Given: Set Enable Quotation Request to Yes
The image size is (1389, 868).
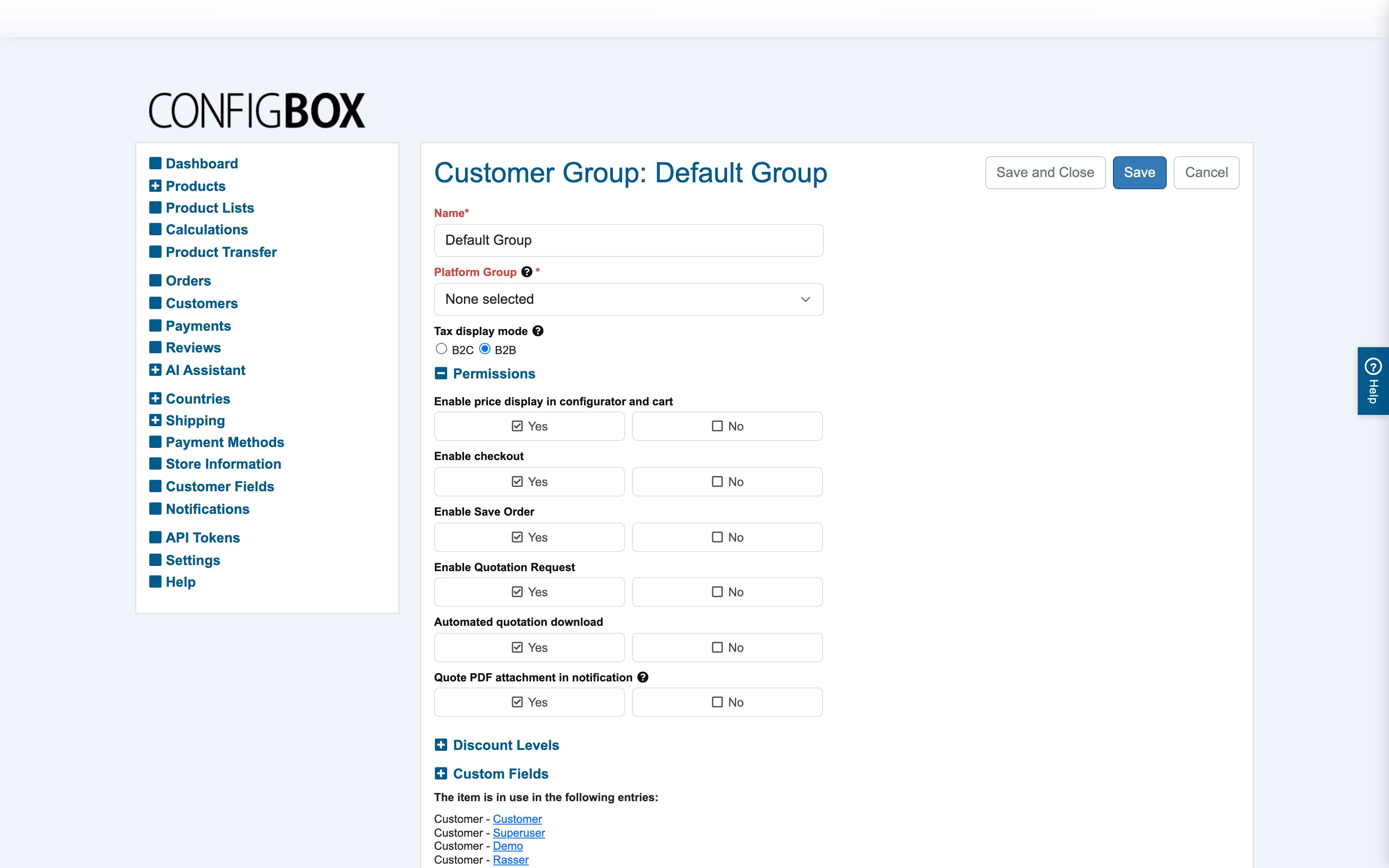Looking at the screenshot, I should (529, 592).
